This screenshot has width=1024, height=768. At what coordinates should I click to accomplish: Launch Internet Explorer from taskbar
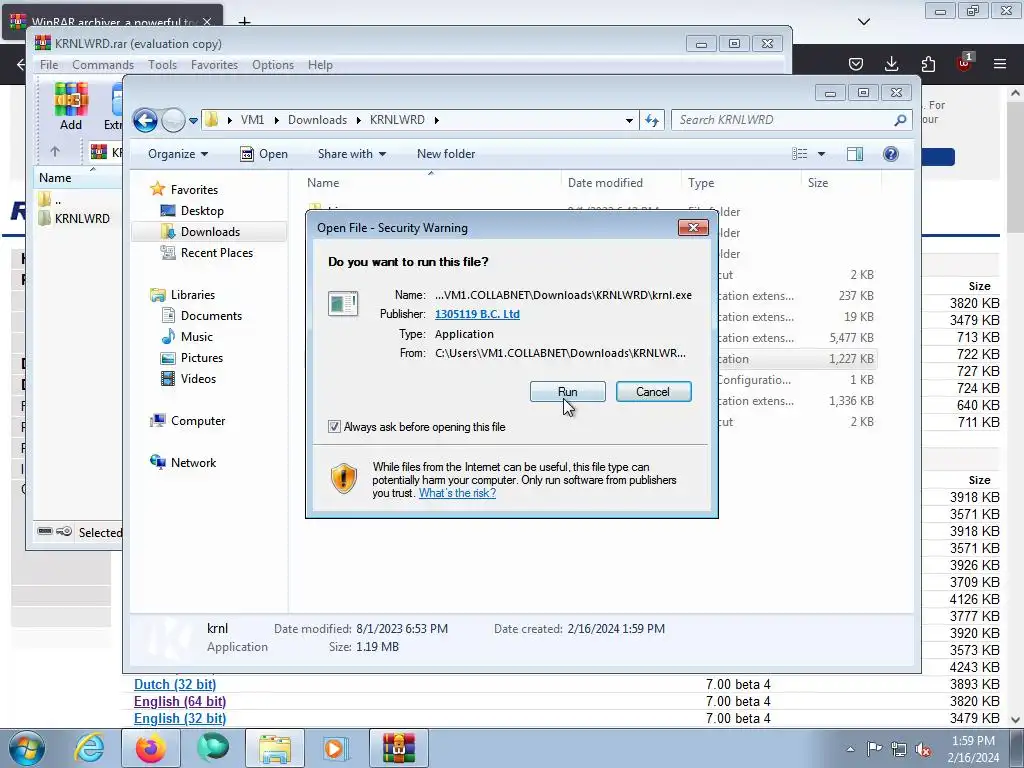[89, 748]
